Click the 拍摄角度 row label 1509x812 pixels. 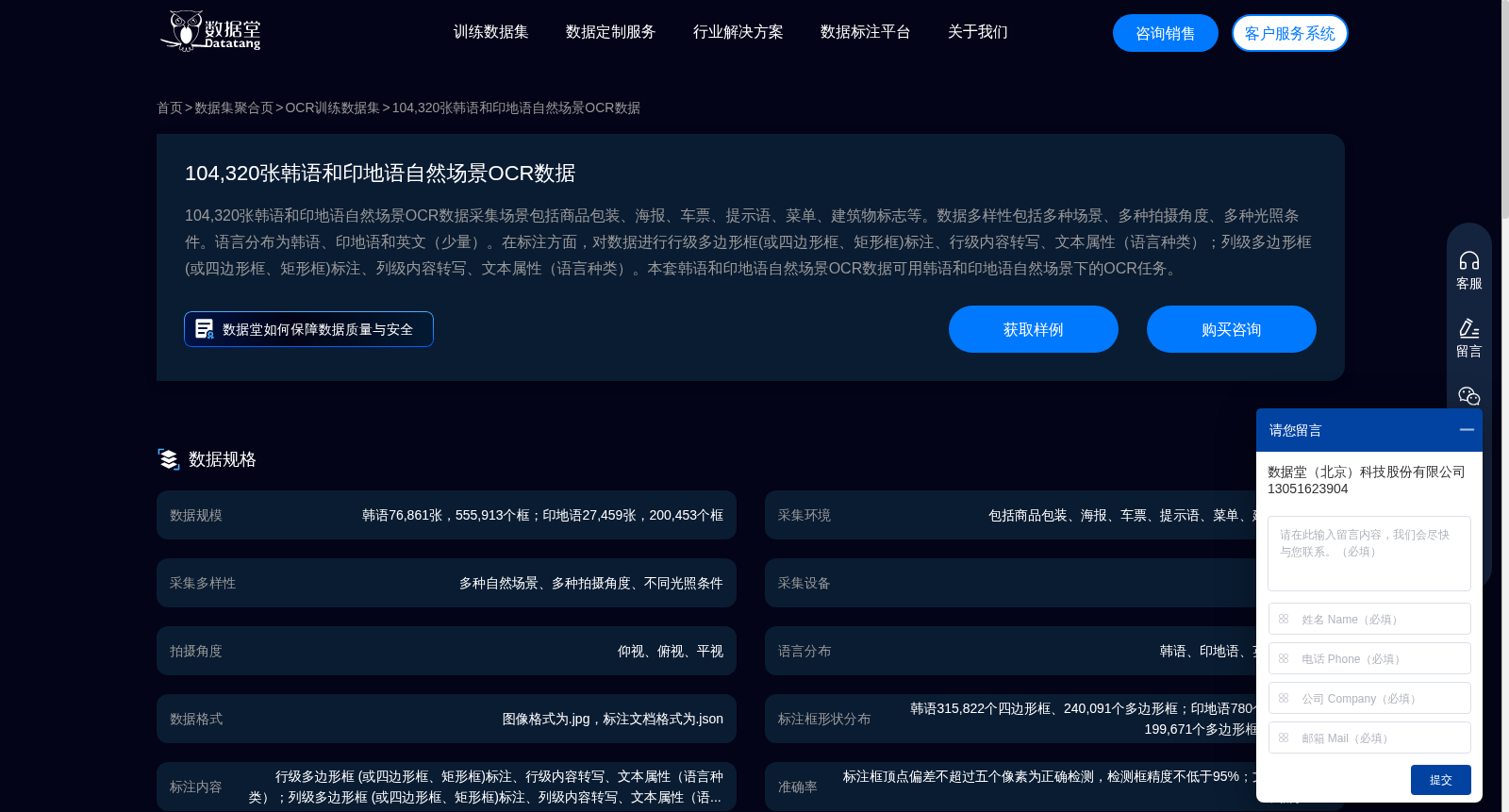pos(196,651)
